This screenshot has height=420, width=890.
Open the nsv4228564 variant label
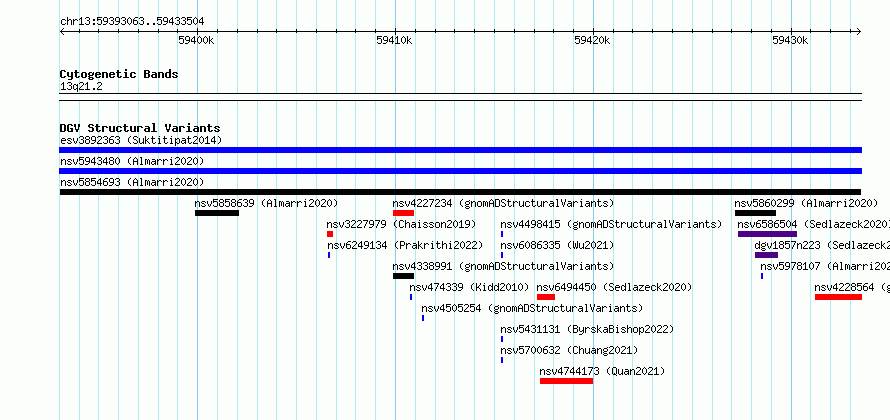tap(852, 287)
